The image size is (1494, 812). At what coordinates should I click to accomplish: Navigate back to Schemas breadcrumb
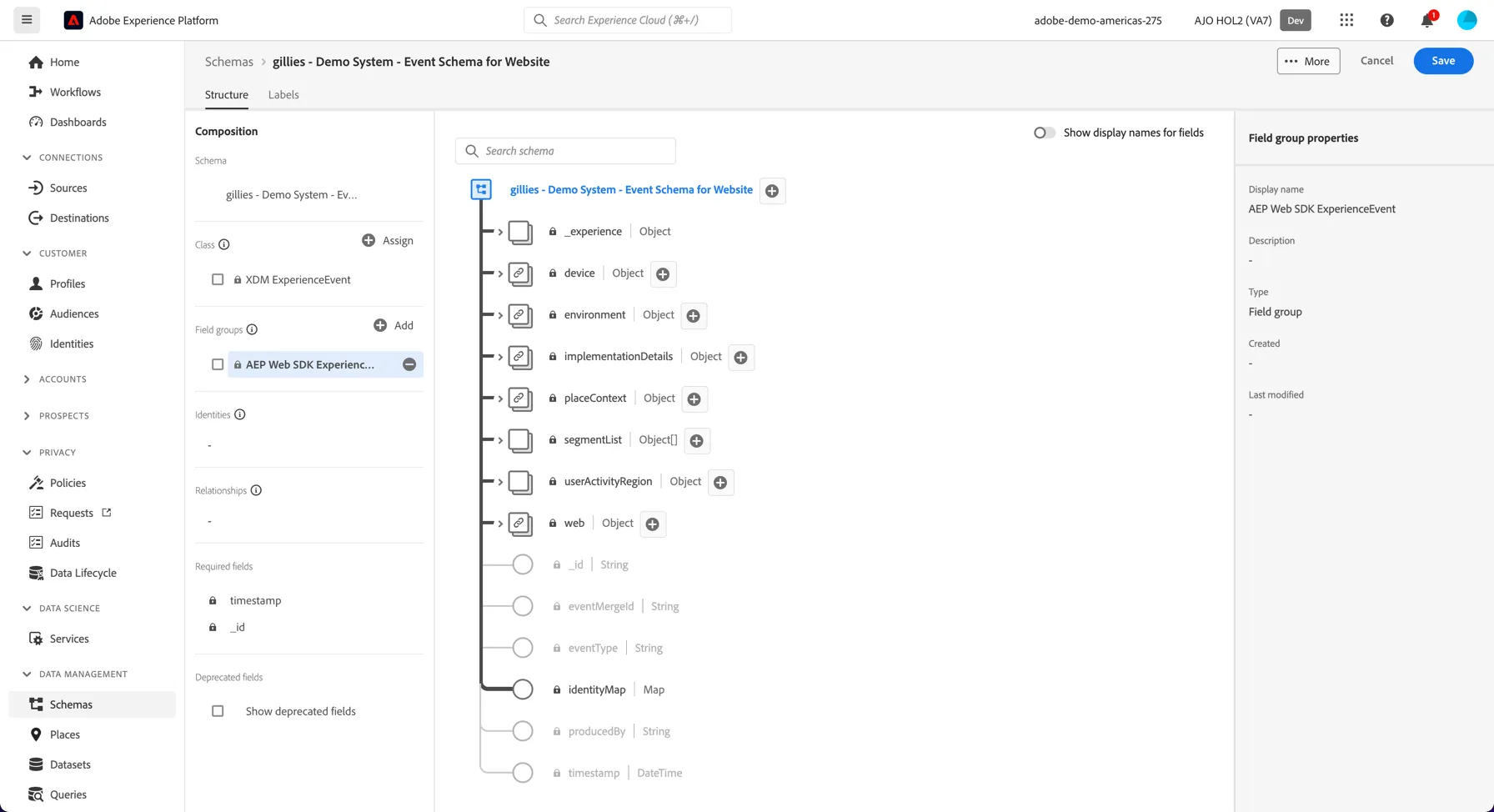(x=229, y=62)
